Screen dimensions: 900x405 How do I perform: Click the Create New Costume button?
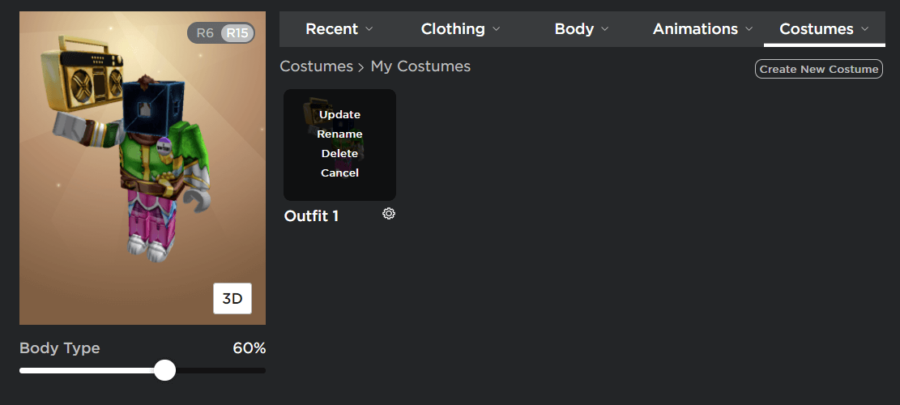tap(818, 69)
